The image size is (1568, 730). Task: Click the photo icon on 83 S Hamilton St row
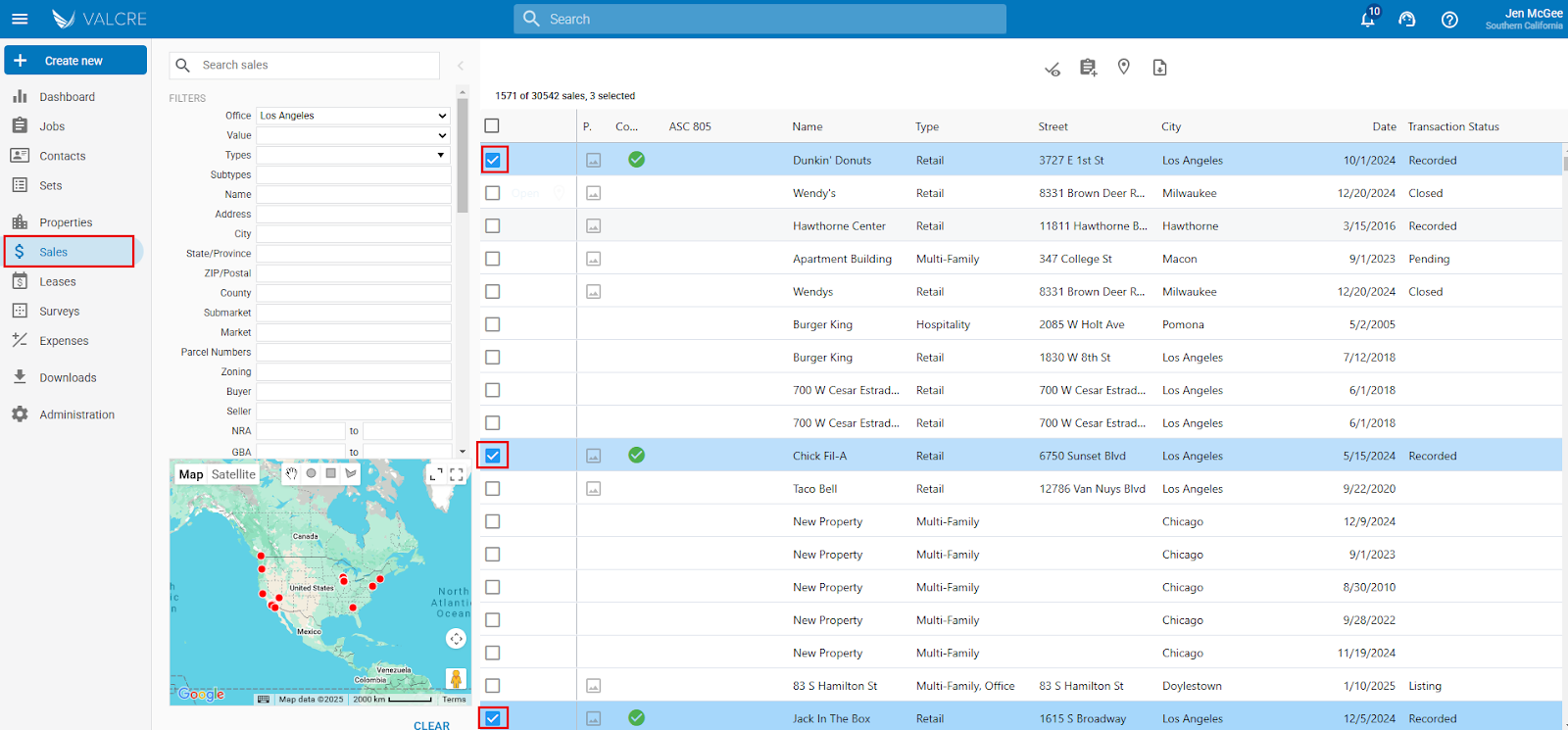tap(593, 686)
